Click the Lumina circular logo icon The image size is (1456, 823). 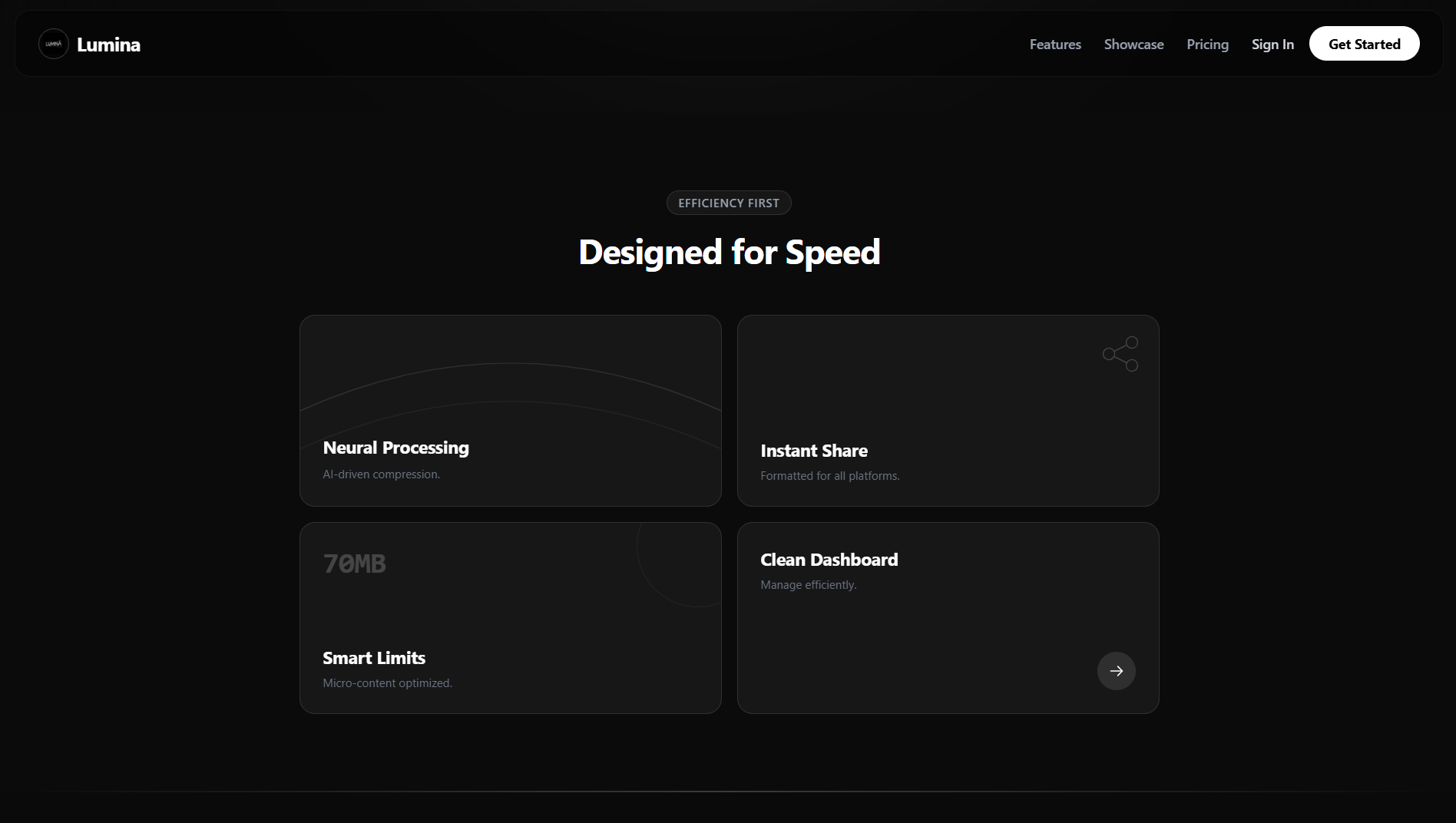pyautogui.click(x=53, y=44)
